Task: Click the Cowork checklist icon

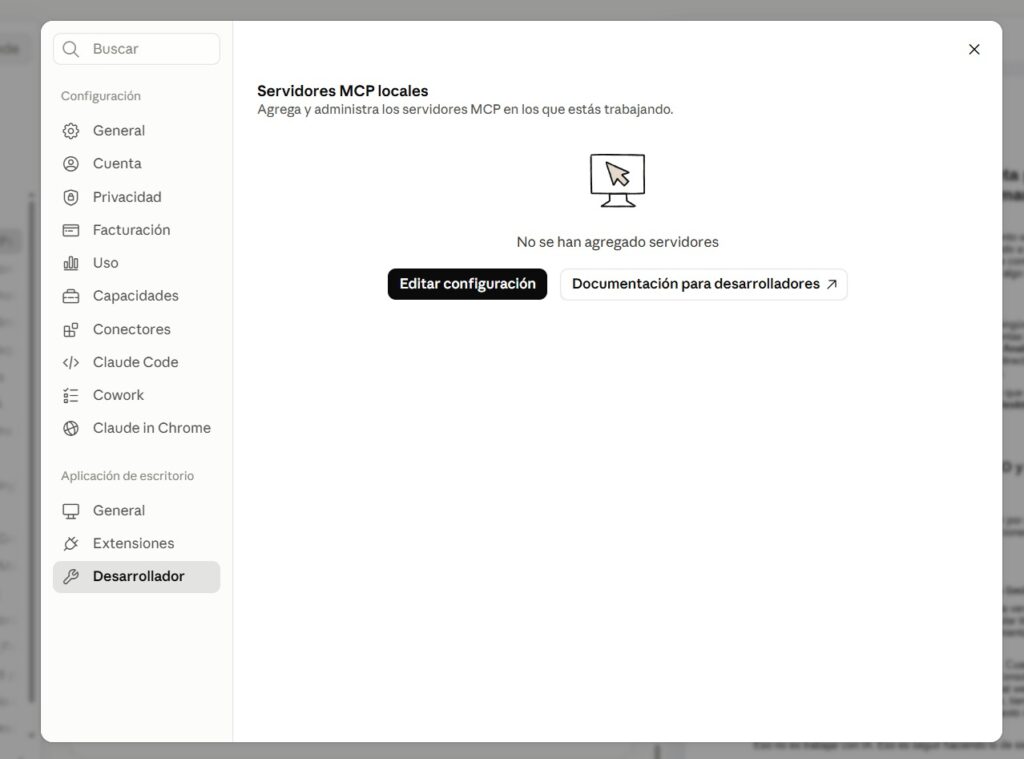Action: (x=71, y=395)
